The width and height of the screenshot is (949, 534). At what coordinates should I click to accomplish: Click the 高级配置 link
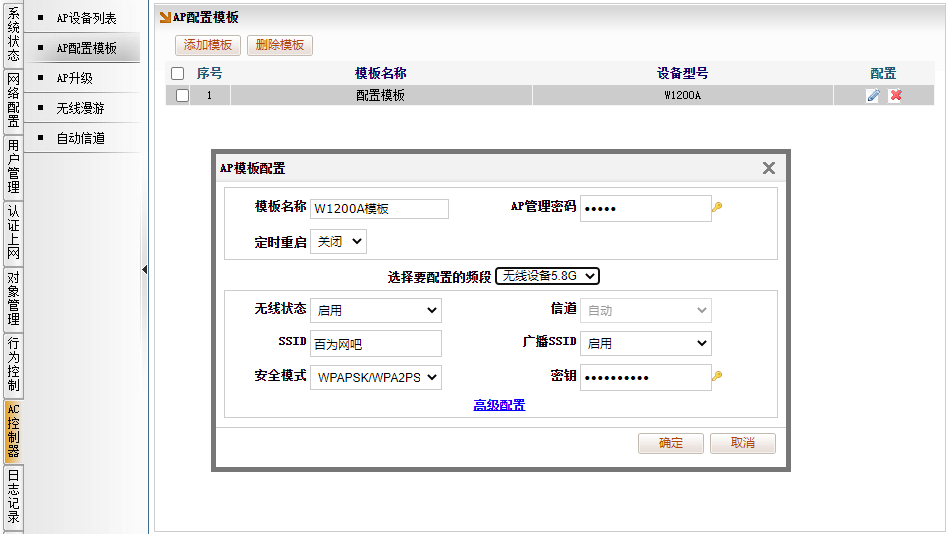pos(499,405)
